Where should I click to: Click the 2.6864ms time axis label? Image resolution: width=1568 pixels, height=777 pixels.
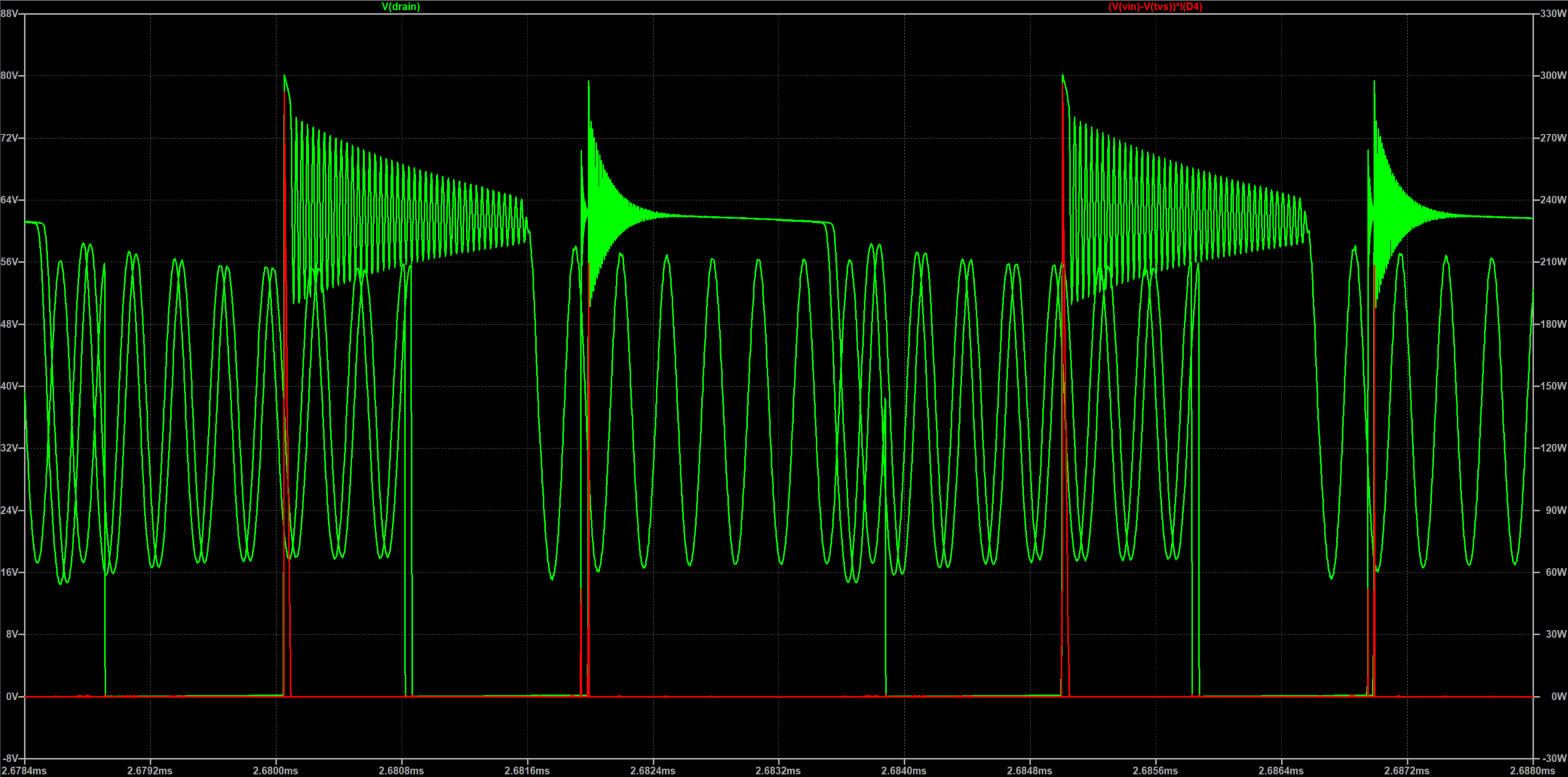[x=1281, y=770]
